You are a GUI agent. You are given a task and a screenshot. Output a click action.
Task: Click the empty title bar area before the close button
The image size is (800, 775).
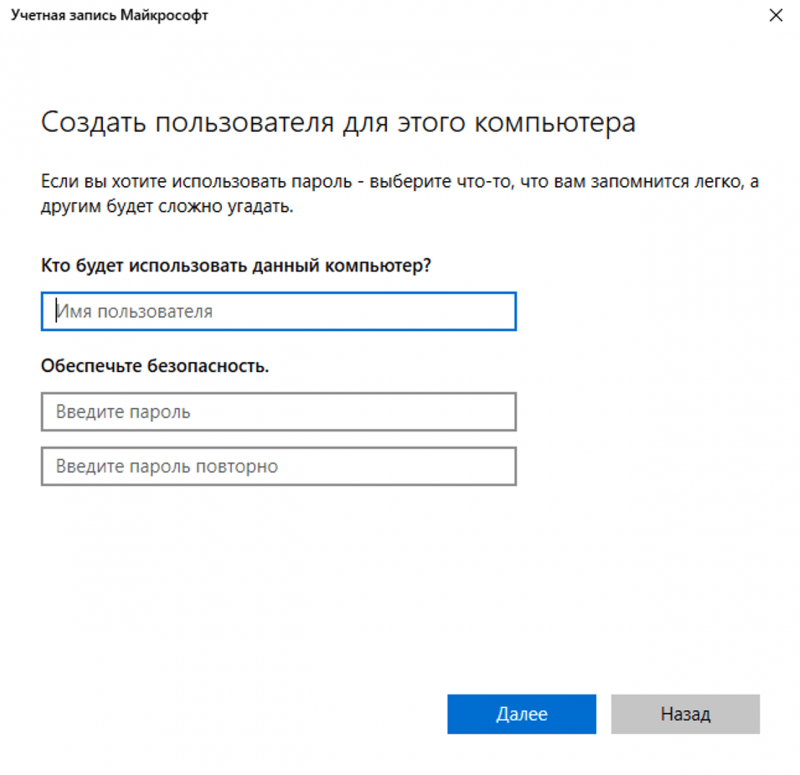pyautogui.click(x=500, y=17)
